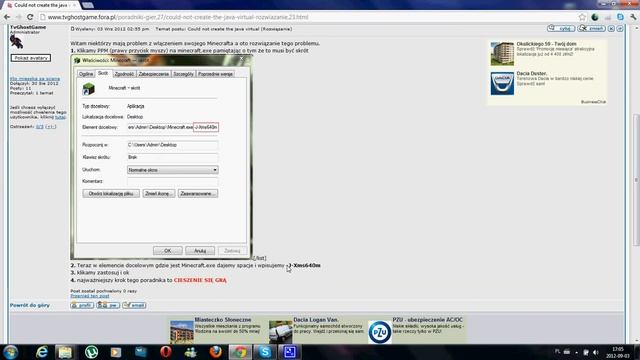This screenshot has width=640, height=360.
Task: Open the Chrome wrench settings menu
Action: coord(633,17)
